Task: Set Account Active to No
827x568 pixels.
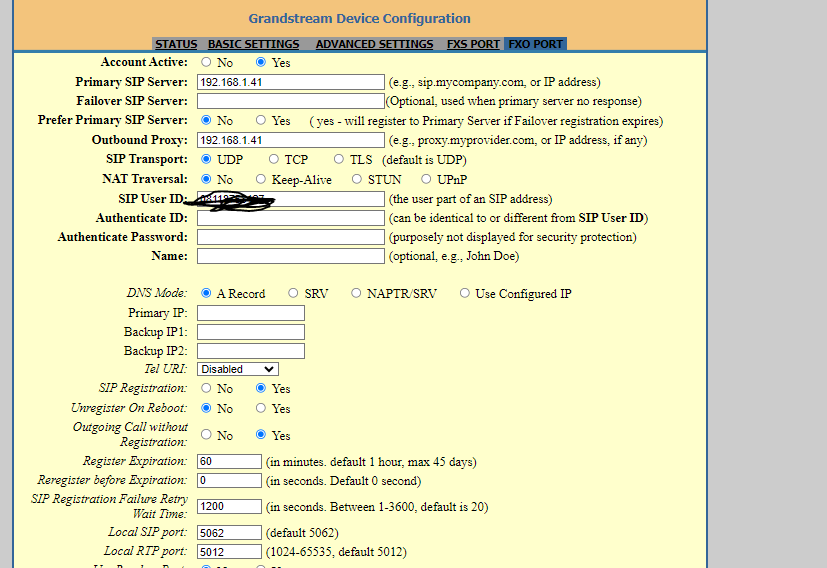Action: [x=206, y=62]
